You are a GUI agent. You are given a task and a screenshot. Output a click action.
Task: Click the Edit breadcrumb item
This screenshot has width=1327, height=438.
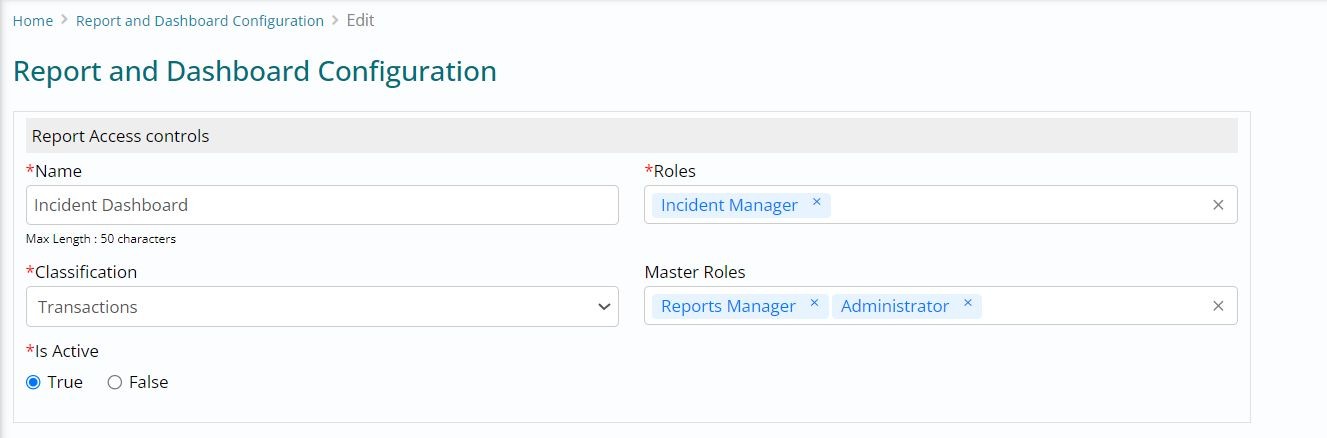360,20
